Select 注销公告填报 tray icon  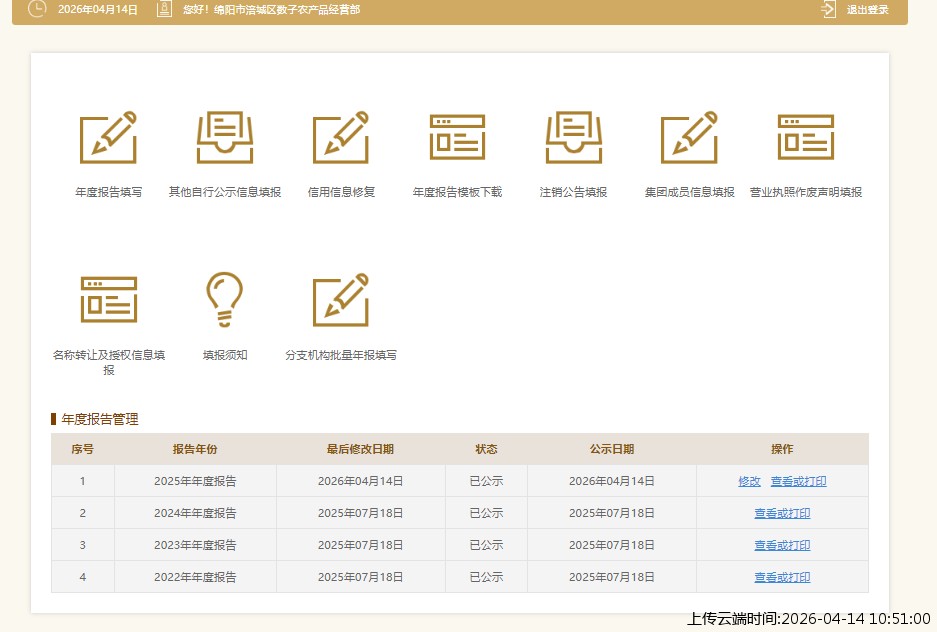[x=573, y=138]
